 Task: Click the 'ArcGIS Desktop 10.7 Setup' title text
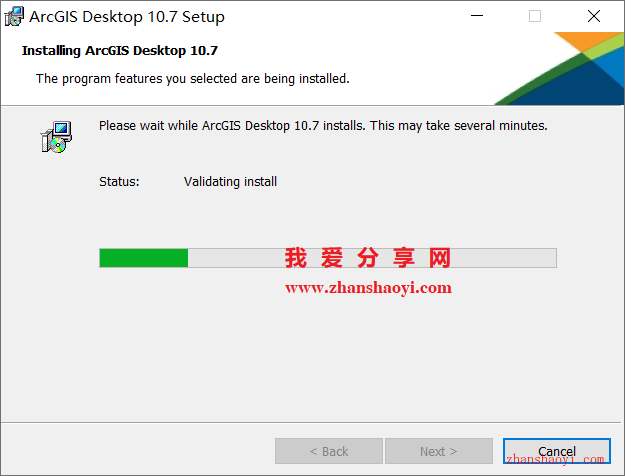tap(127, 17)
